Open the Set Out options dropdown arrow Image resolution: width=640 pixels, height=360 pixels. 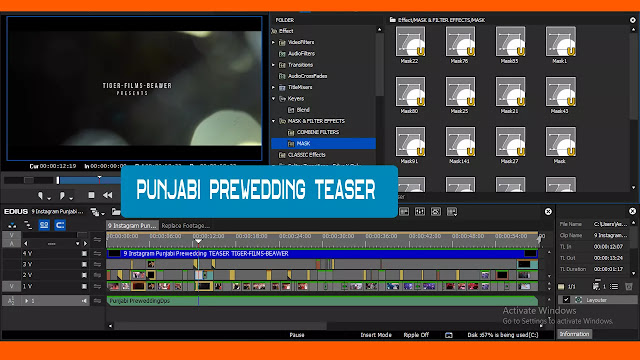(71, 198)
